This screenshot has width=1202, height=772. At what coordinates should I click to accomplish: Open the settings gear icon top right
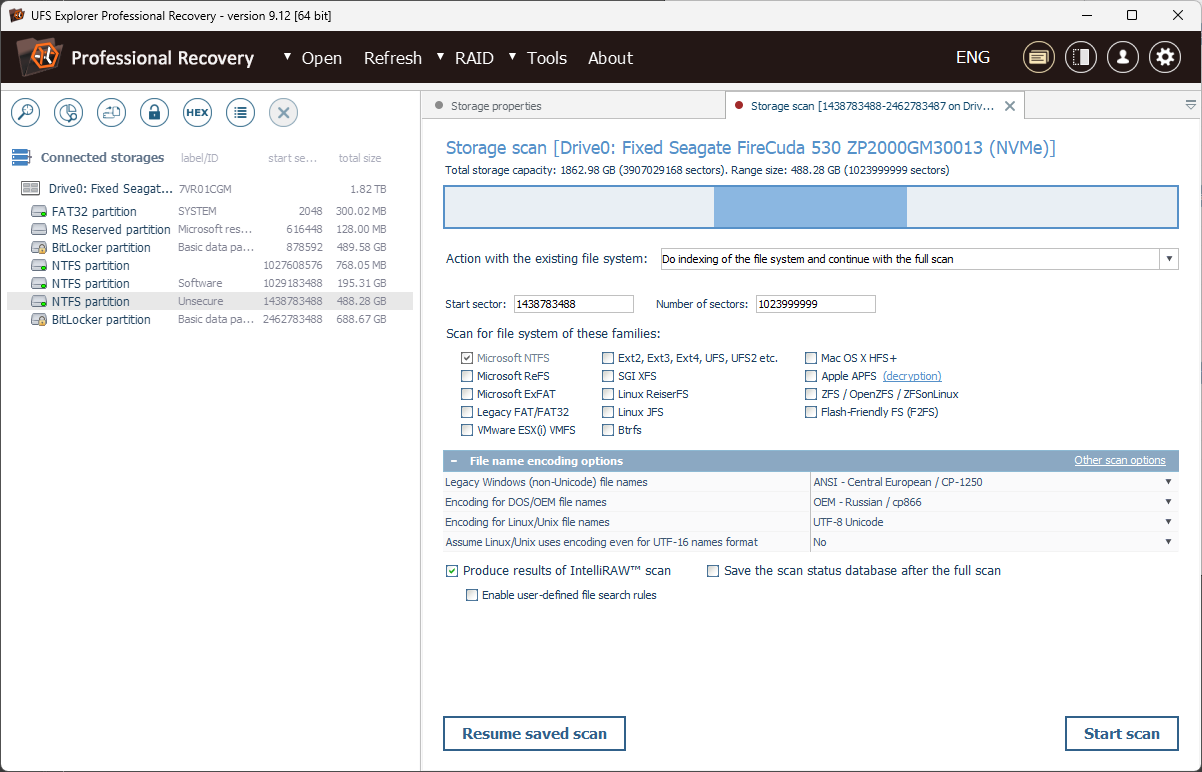1164,57
